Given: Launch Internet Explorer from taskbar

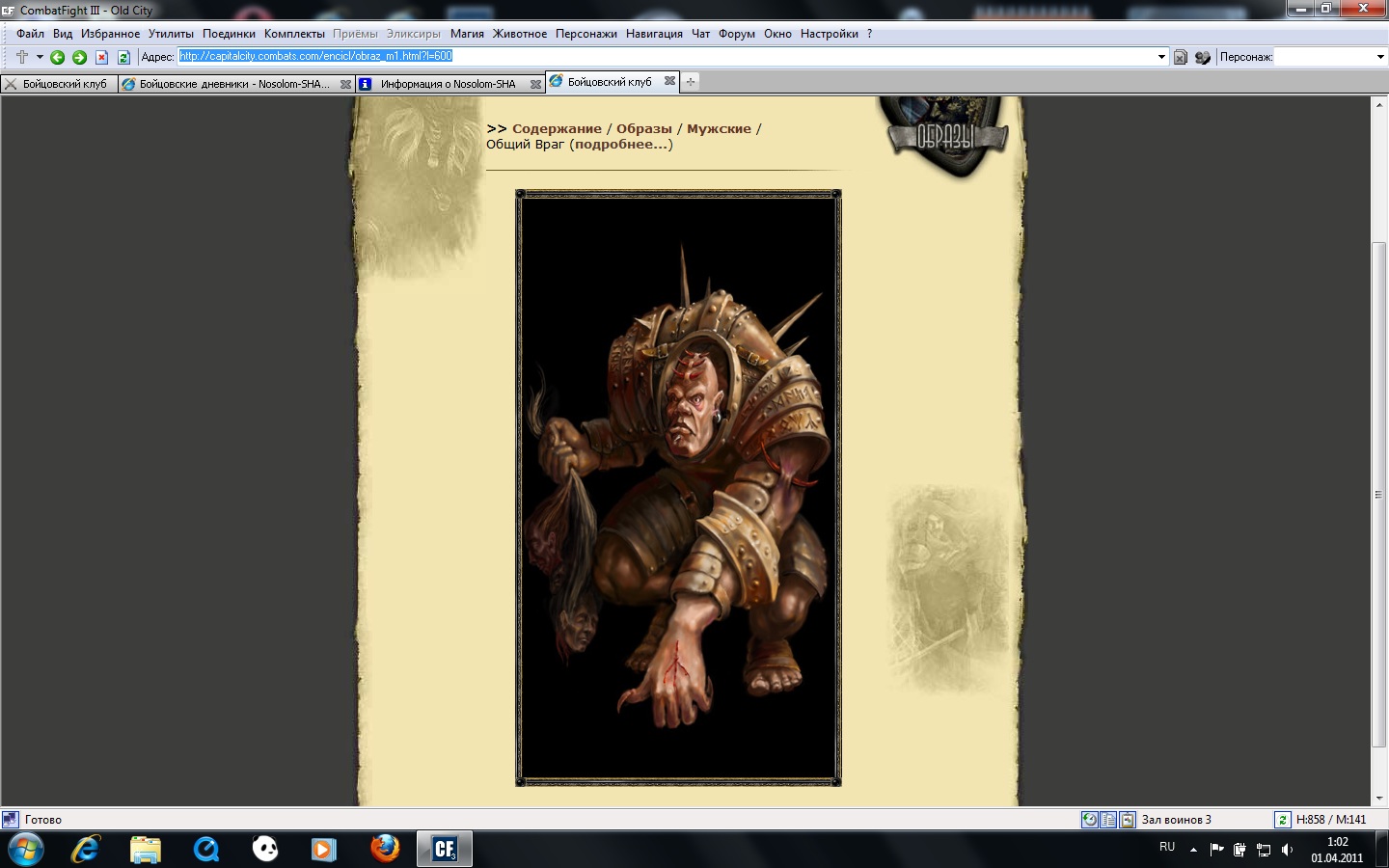Looking at the screenshot, I should tap(86, 850).
